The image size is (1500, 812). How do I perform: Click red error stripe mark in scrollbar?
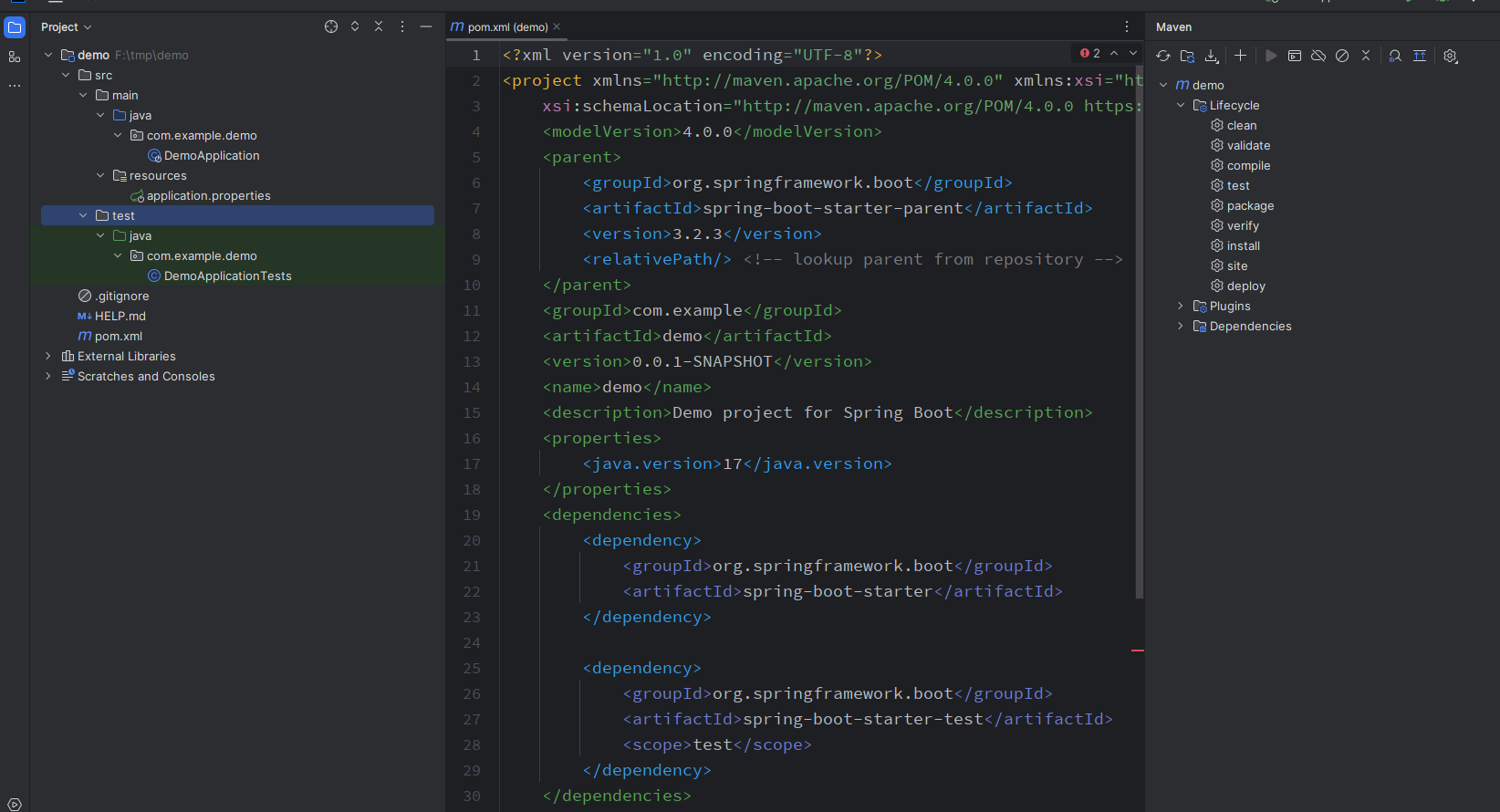pyautogui.click(x=1138, y=651)
